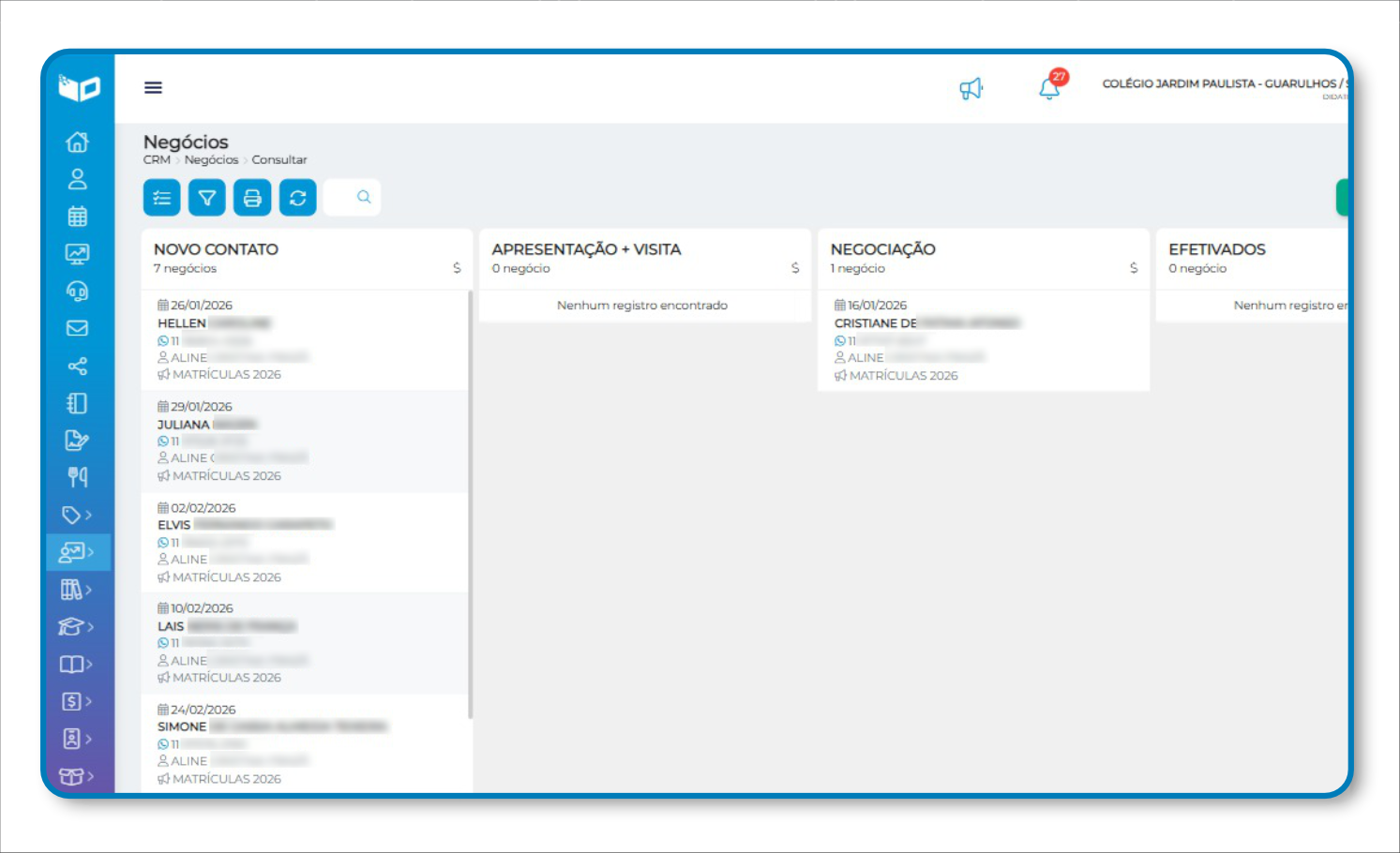Expand the tag menu in sidebar
The width and height of the screenshot is (1400, 853).
pos(77,515)
